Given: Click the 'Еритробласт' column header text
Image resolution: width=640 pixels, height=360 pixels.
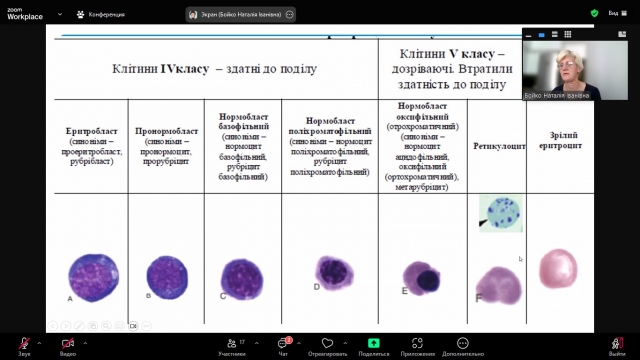Looking at the screenshot, I should (x=91, y=131).
